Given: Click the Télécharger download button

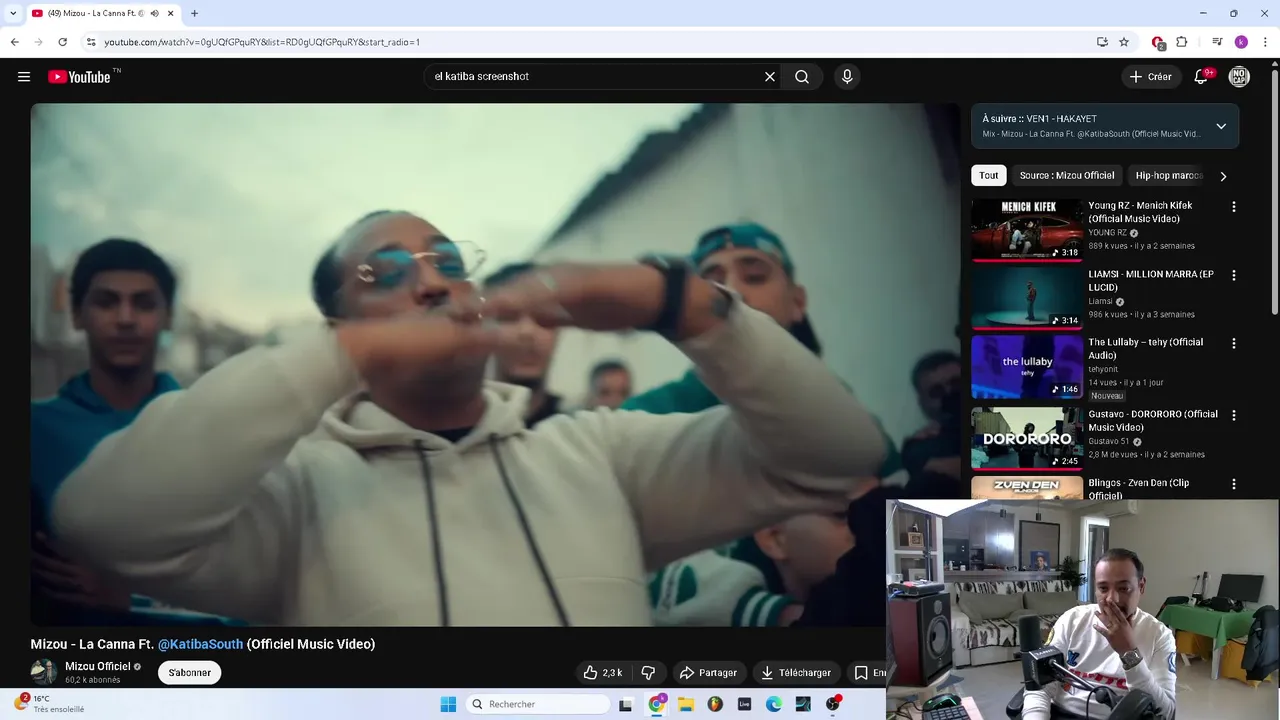Looking at the screenshot, I should (796, 673).
